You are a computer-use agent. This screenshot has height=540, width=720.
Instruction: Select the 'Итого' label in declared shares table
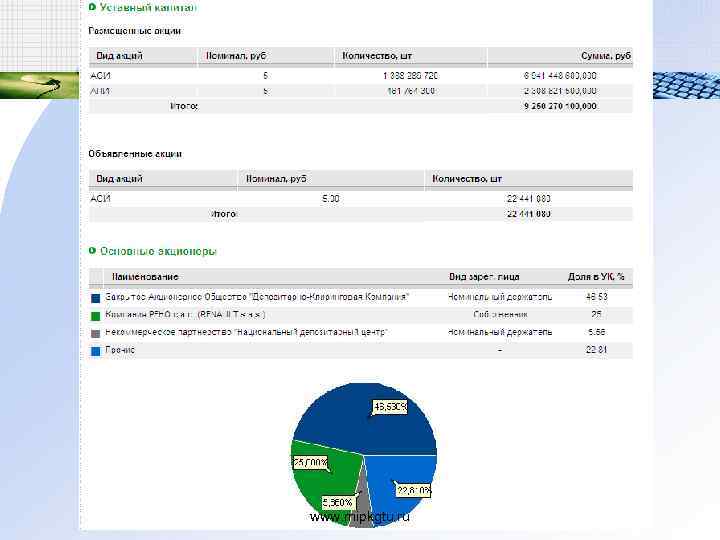[x=223, y=214]
